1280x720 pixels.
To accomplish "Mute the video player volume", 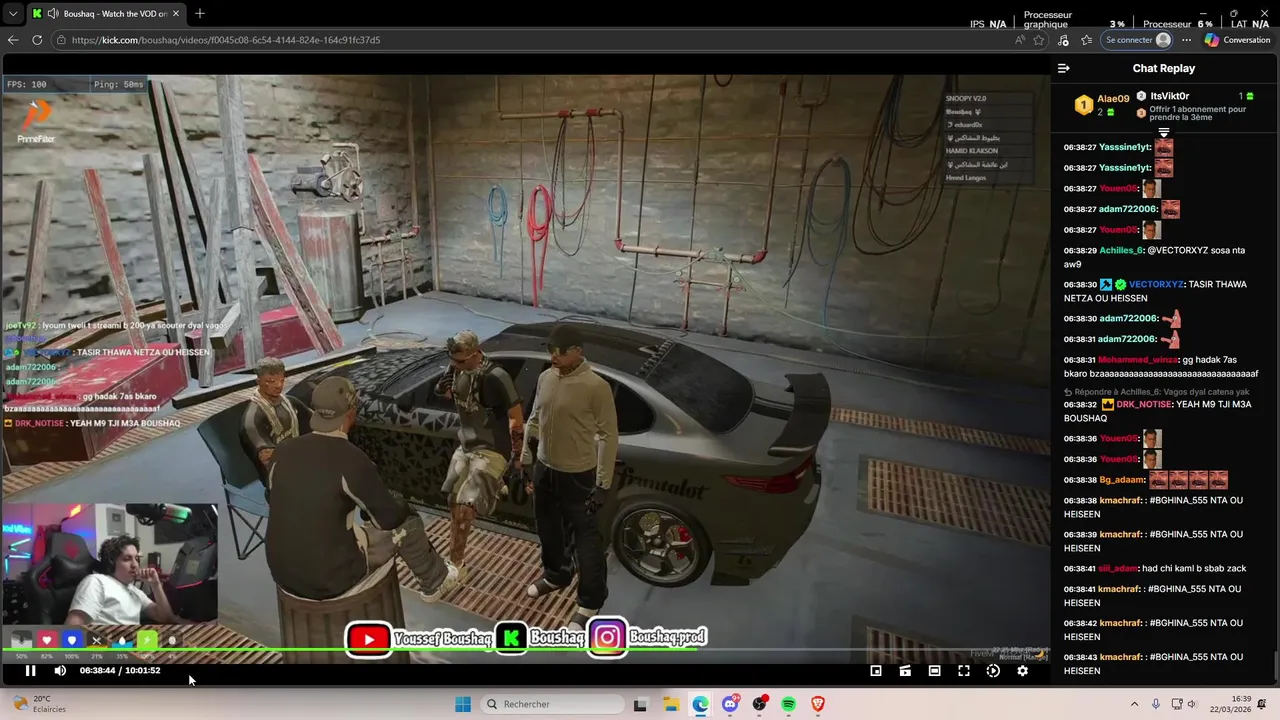I will [60, 671].
